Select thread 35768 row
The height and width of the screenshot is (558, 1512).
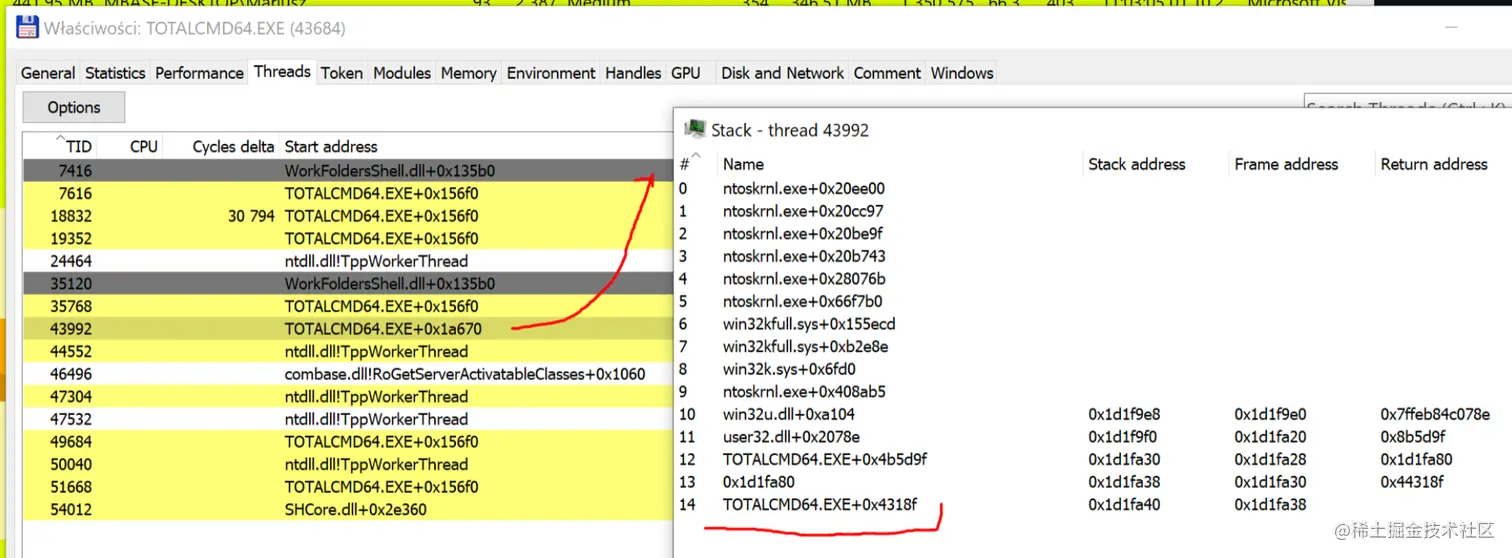tap(348, 306)
